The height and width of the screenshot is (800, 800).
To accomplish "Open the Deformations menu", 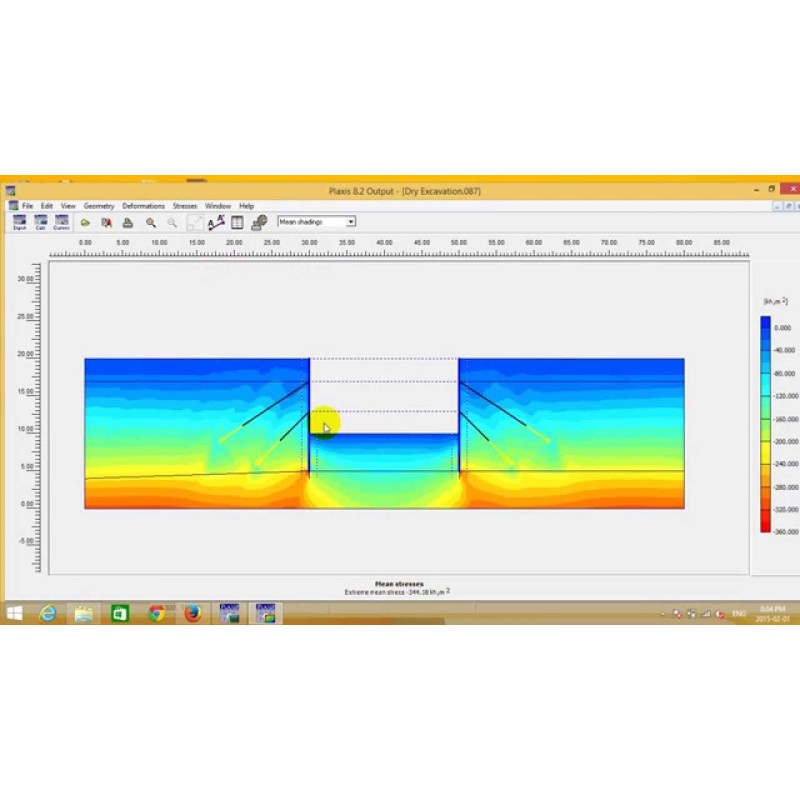I will tap(143, 206).
